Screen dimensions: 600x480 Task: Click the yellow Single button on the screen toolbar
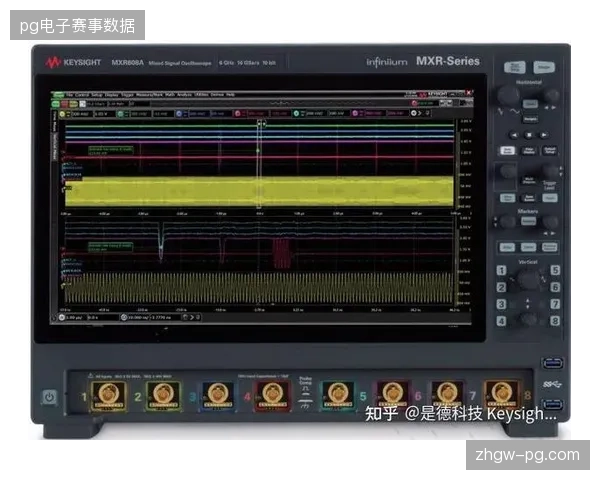(73, 104)
